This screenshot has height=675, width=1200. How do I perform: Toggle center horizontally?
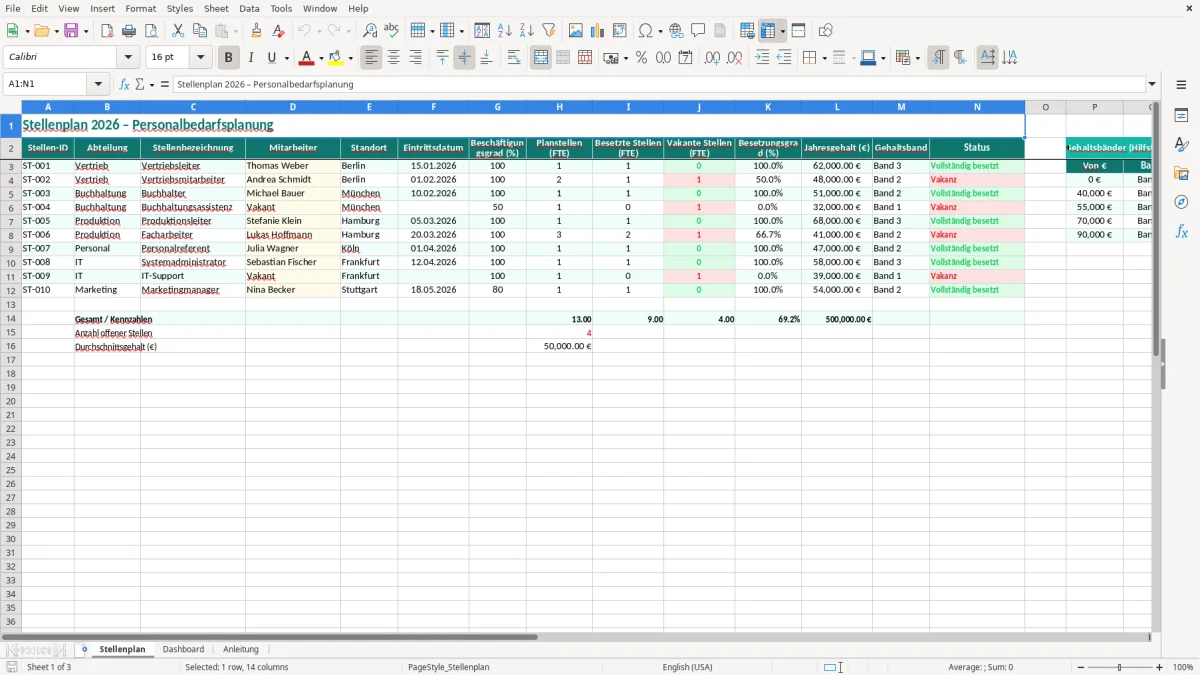[394, 58]
